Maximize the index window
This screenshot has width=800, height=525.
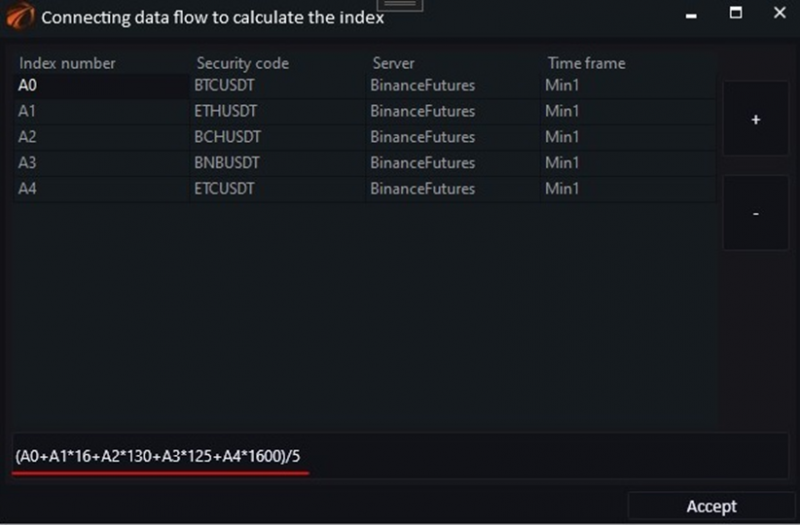[x=736, y=12]
